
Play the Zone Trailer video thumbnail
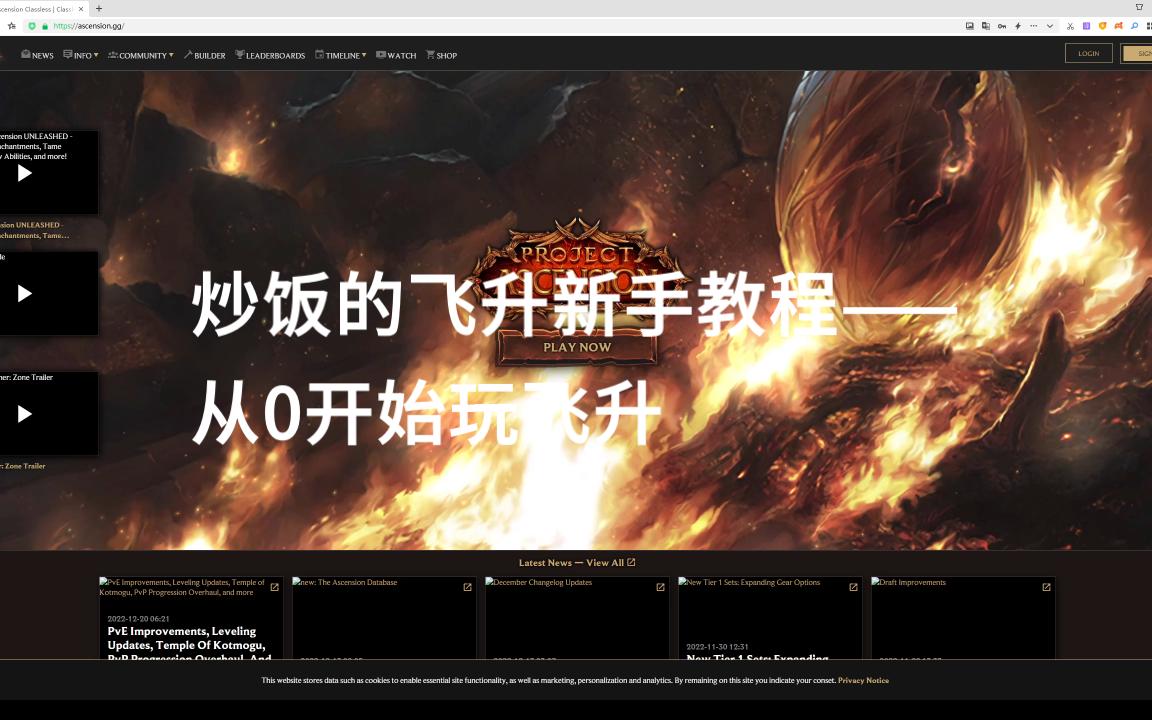tap(23, 413)
